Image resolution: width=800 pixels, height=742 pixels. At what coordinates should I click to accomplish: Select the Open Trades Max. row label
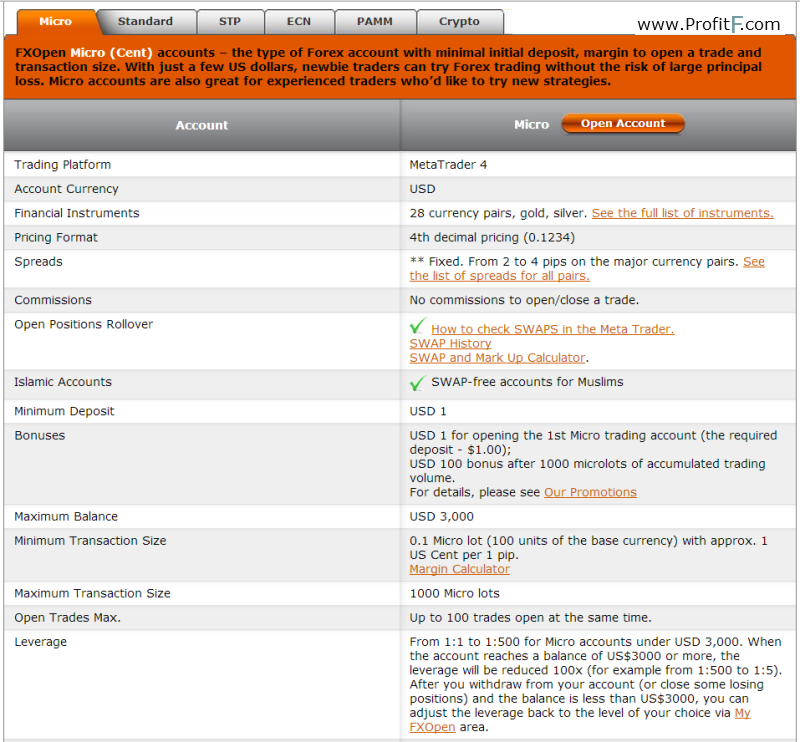[x=67, y=617]
